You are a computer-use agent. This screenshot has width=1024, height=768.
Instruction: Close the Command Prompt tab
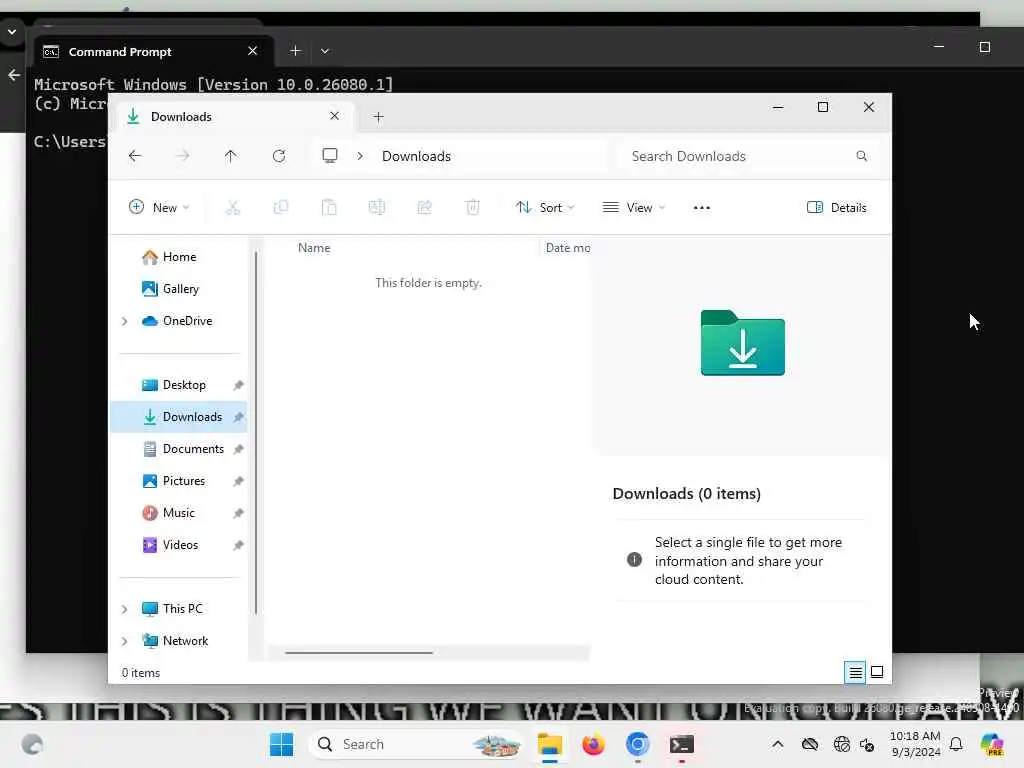(253, 51)
